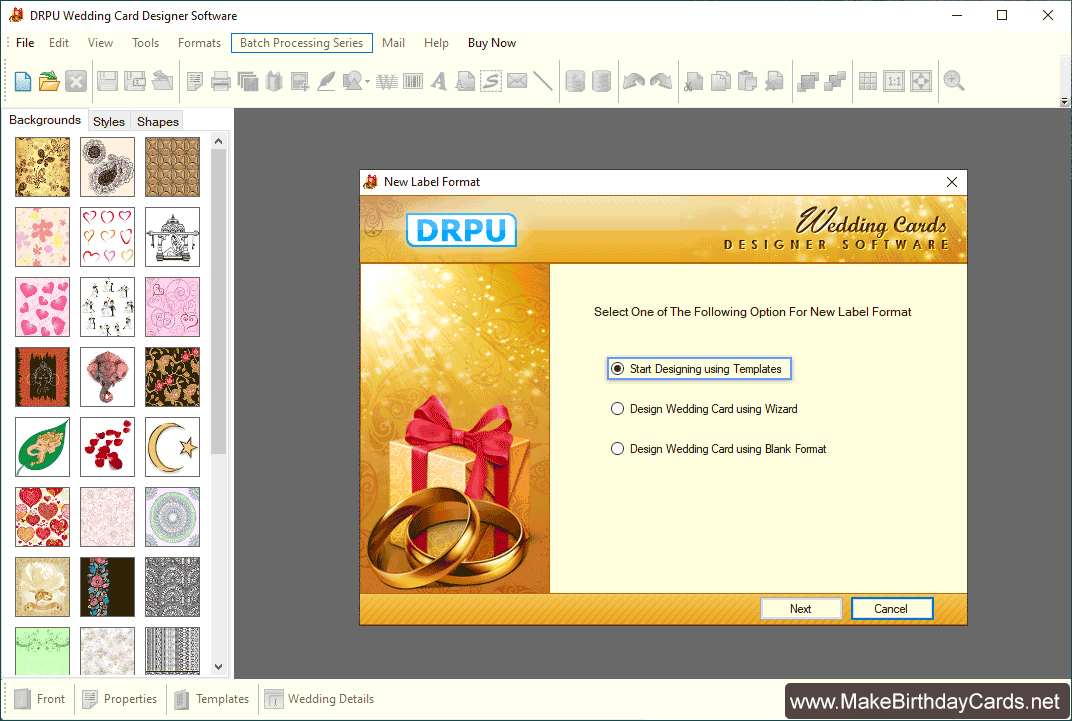Expand the shapes tool dropdown arrow
Viewport: 1072px width, 721px height.
tap(368, 82)
